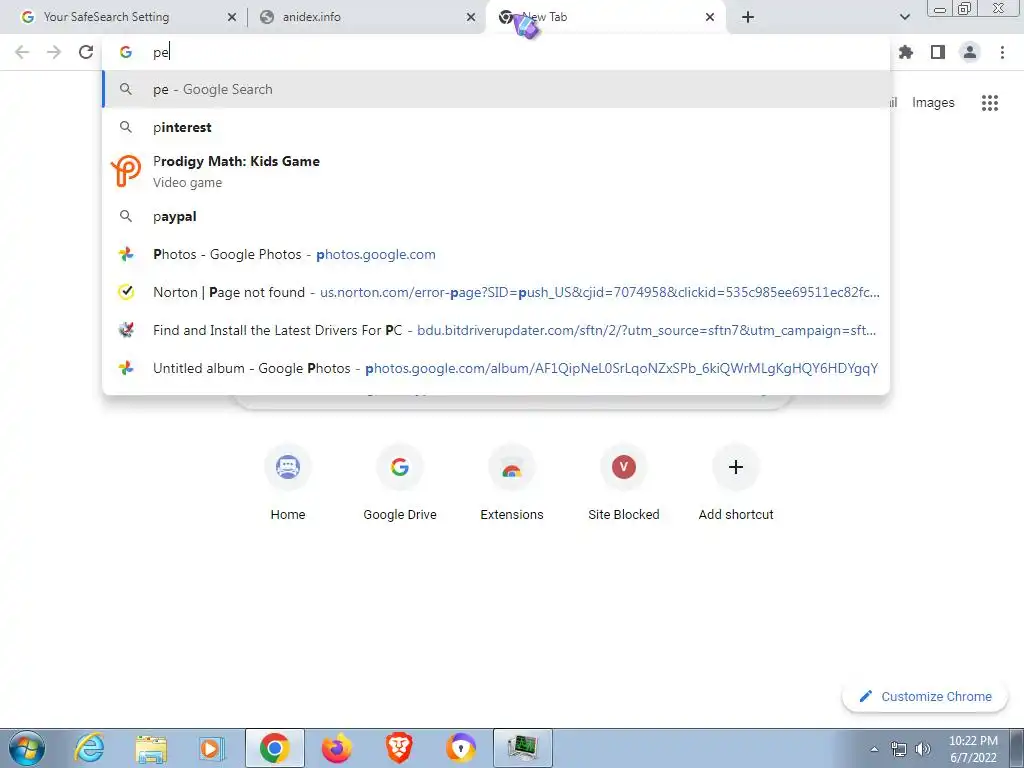The image size is (1024, 768).
Task: Open Photos - Google Photos suggestion
Action: [x=496, y=254]
